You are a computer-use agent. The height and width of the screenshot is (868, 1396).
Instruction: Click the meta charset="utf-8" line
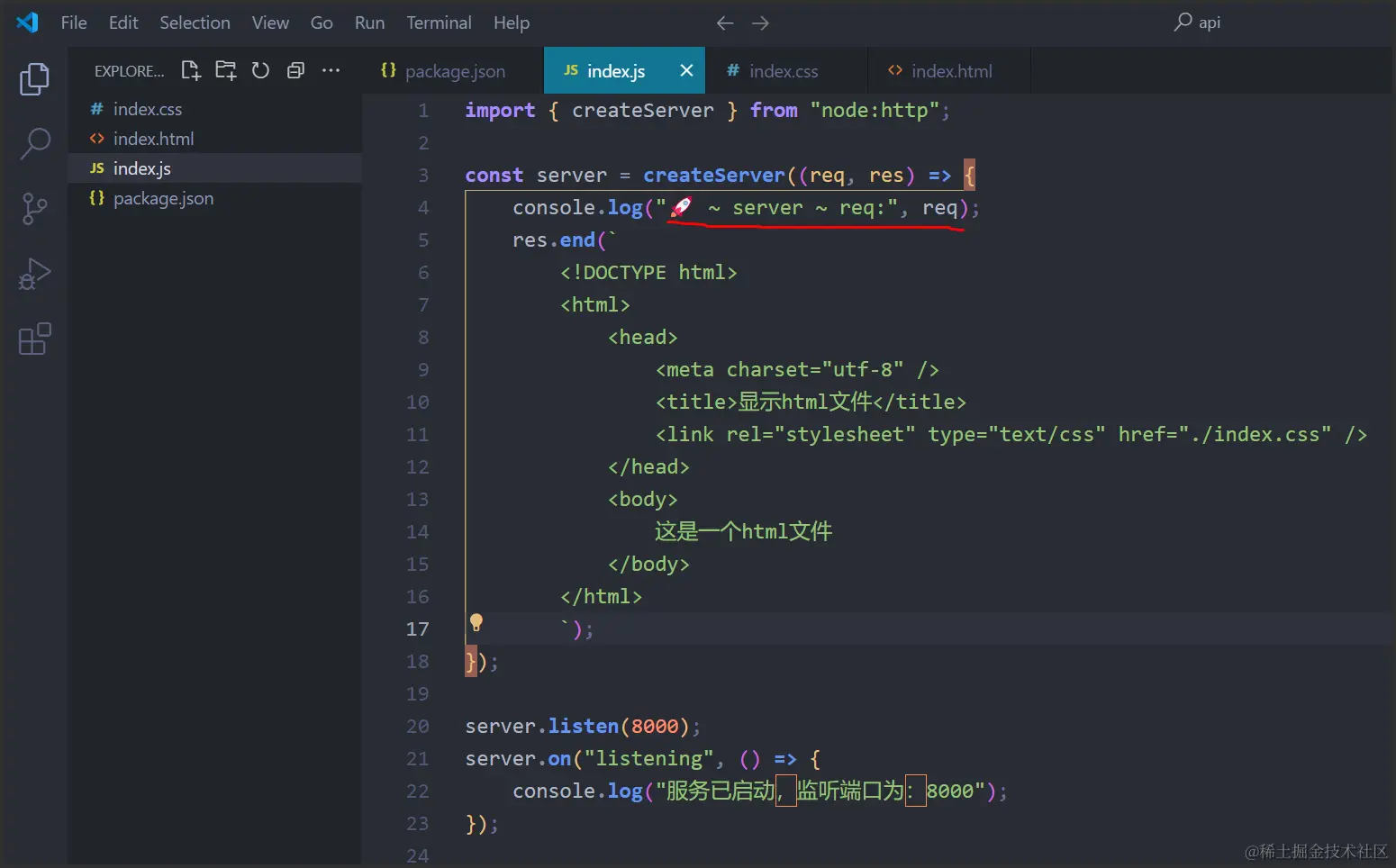pyautogui.click(x=797, y=370)
